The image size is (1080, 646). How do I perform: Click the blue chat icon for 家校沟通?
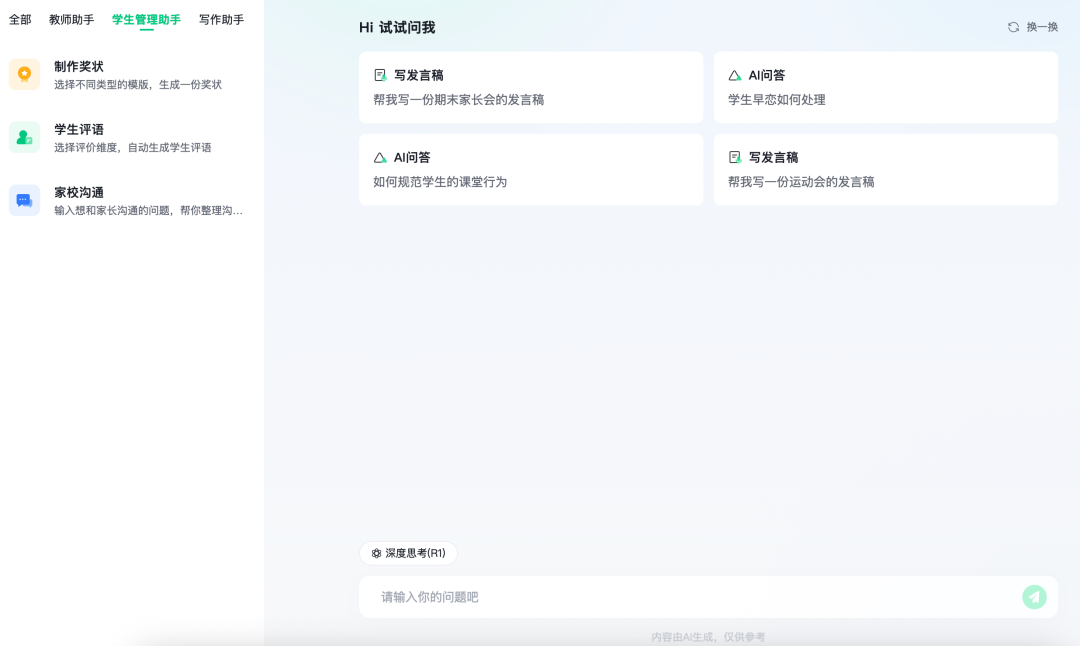[x=24, y=200]
